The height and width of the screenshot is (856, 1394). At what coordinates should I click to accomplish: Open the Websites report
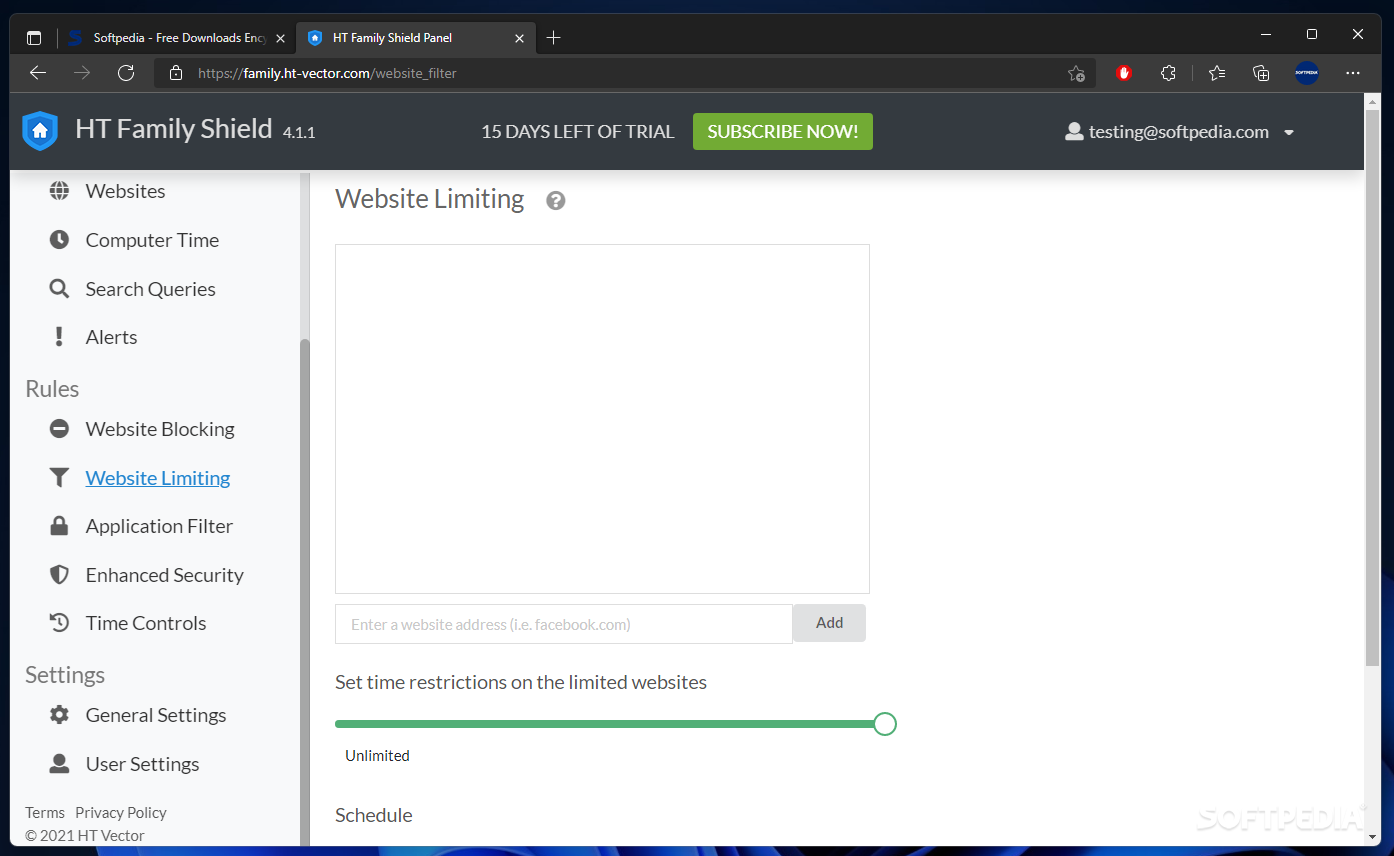(125, 191)
